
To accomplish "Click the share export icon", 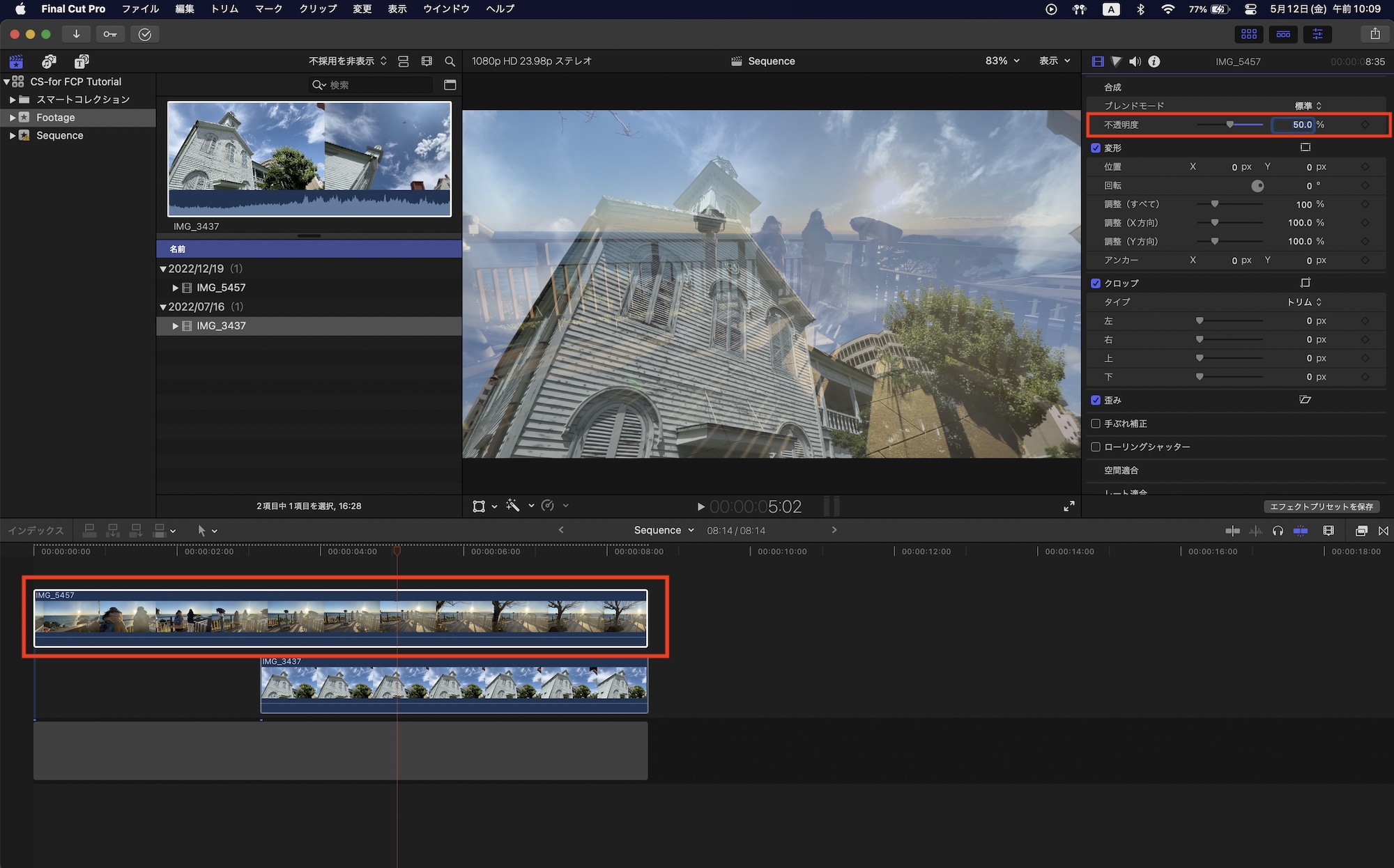I will (x=1374, y=34).
